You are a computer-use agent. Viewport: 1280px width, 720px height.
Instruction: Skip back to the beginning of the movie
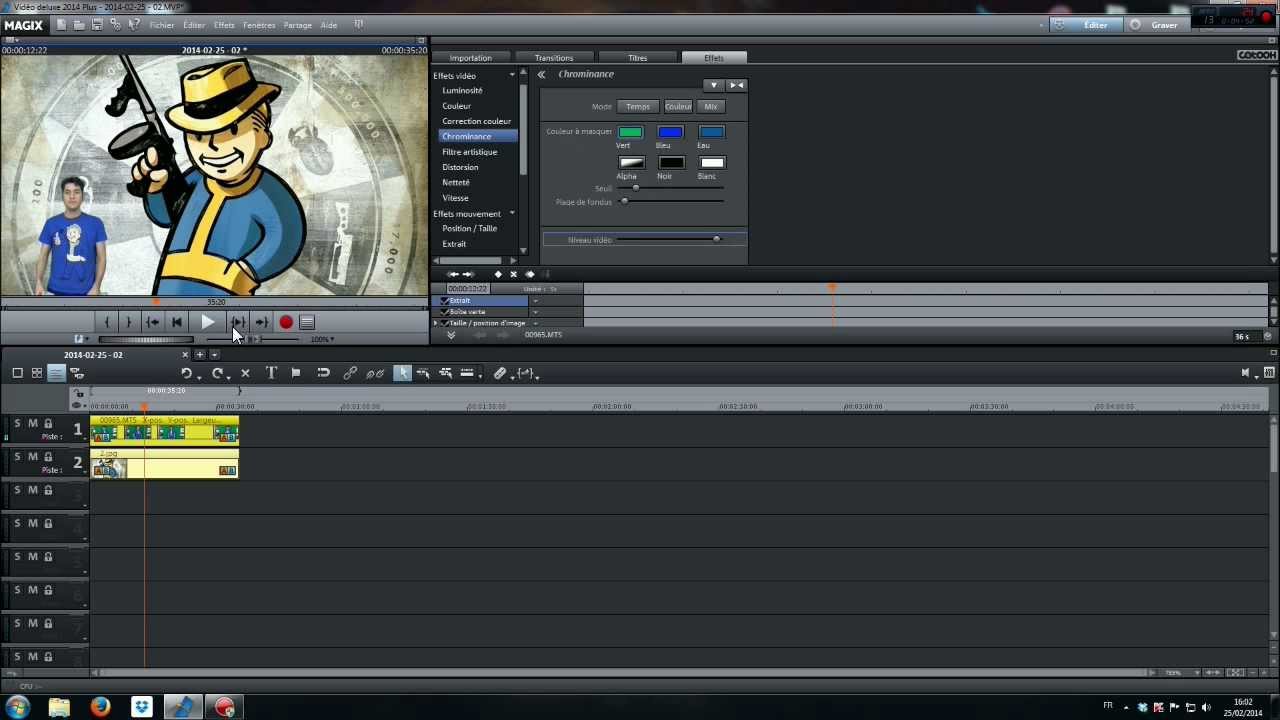[177, 322]
